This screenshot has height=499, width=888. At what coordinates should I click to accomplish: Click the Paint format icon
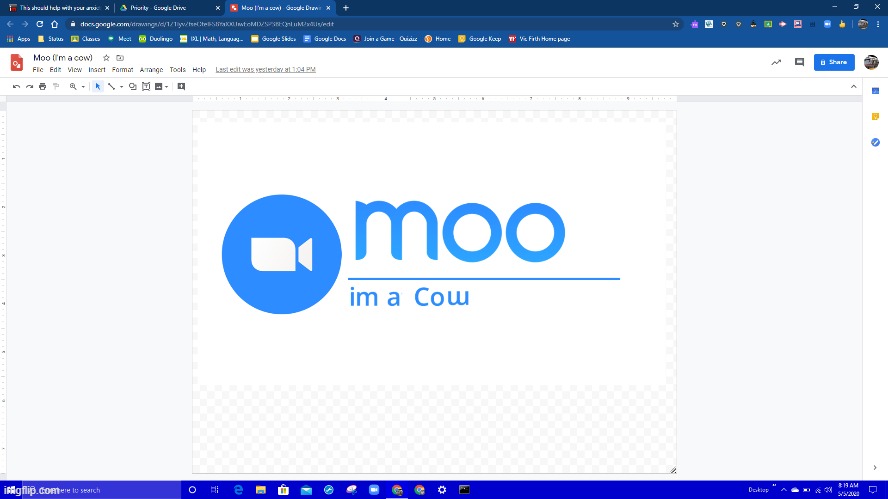[56, 87]
